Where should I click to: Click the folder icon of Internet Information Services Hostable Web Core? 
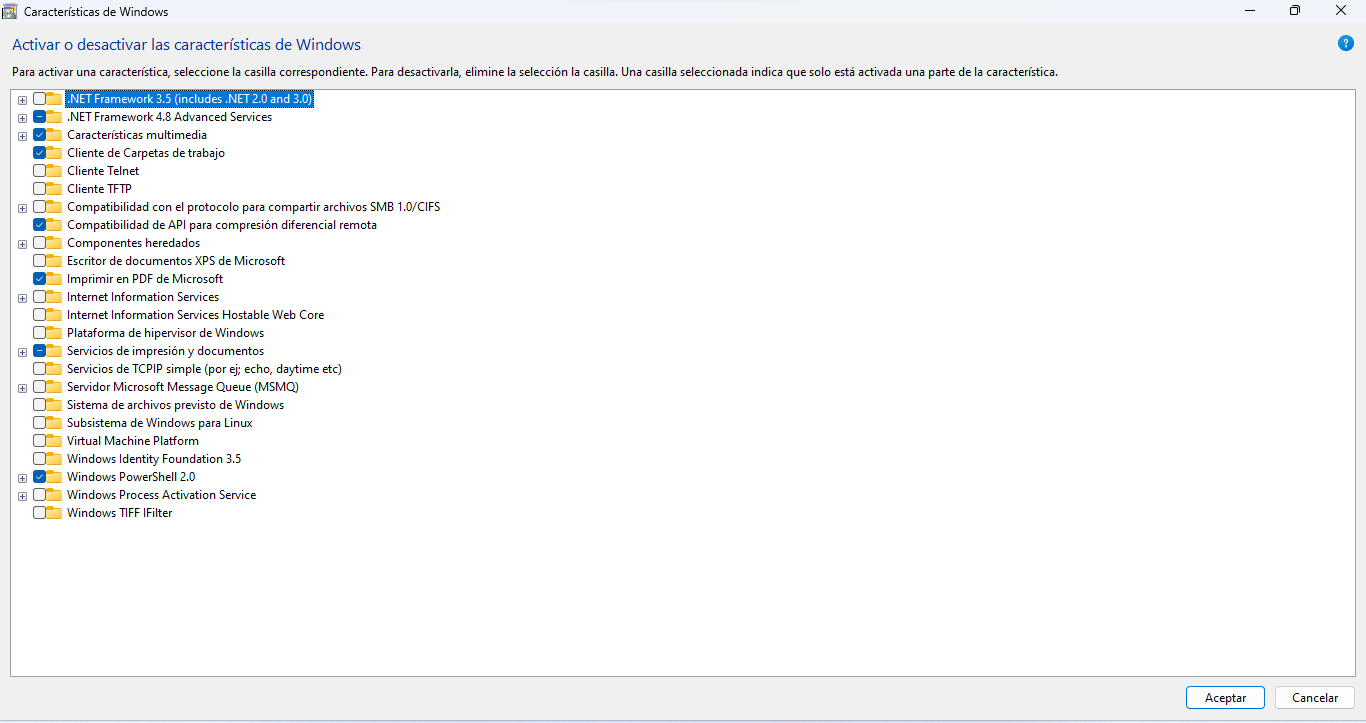pos(54,315)
